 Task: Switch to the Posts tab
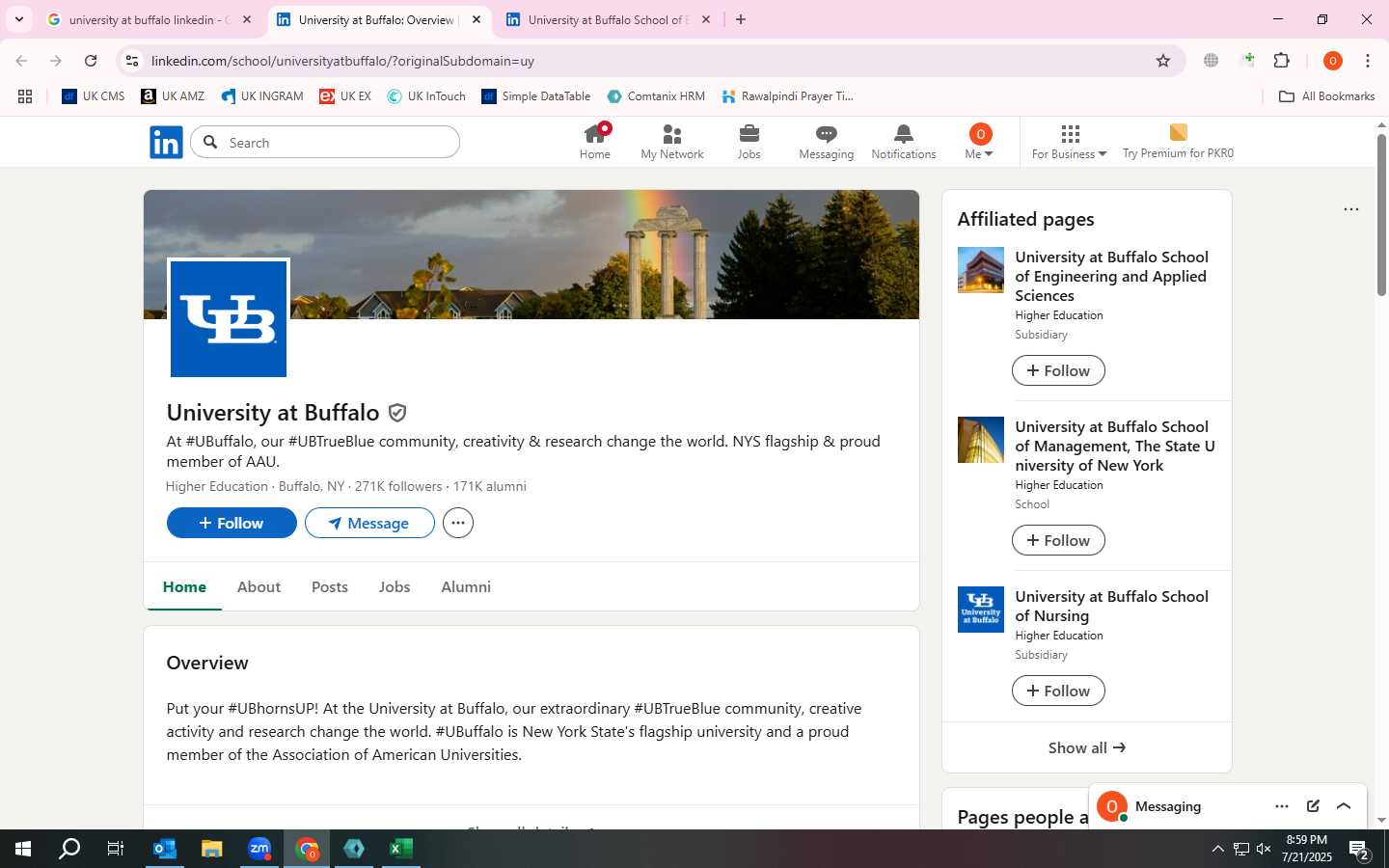tap(330, 586)
